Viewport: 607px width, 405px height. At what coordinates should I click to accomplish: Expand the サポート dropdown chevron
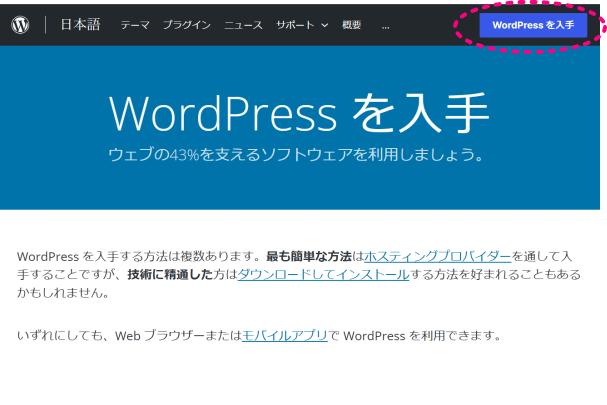[x=325, y=26]
